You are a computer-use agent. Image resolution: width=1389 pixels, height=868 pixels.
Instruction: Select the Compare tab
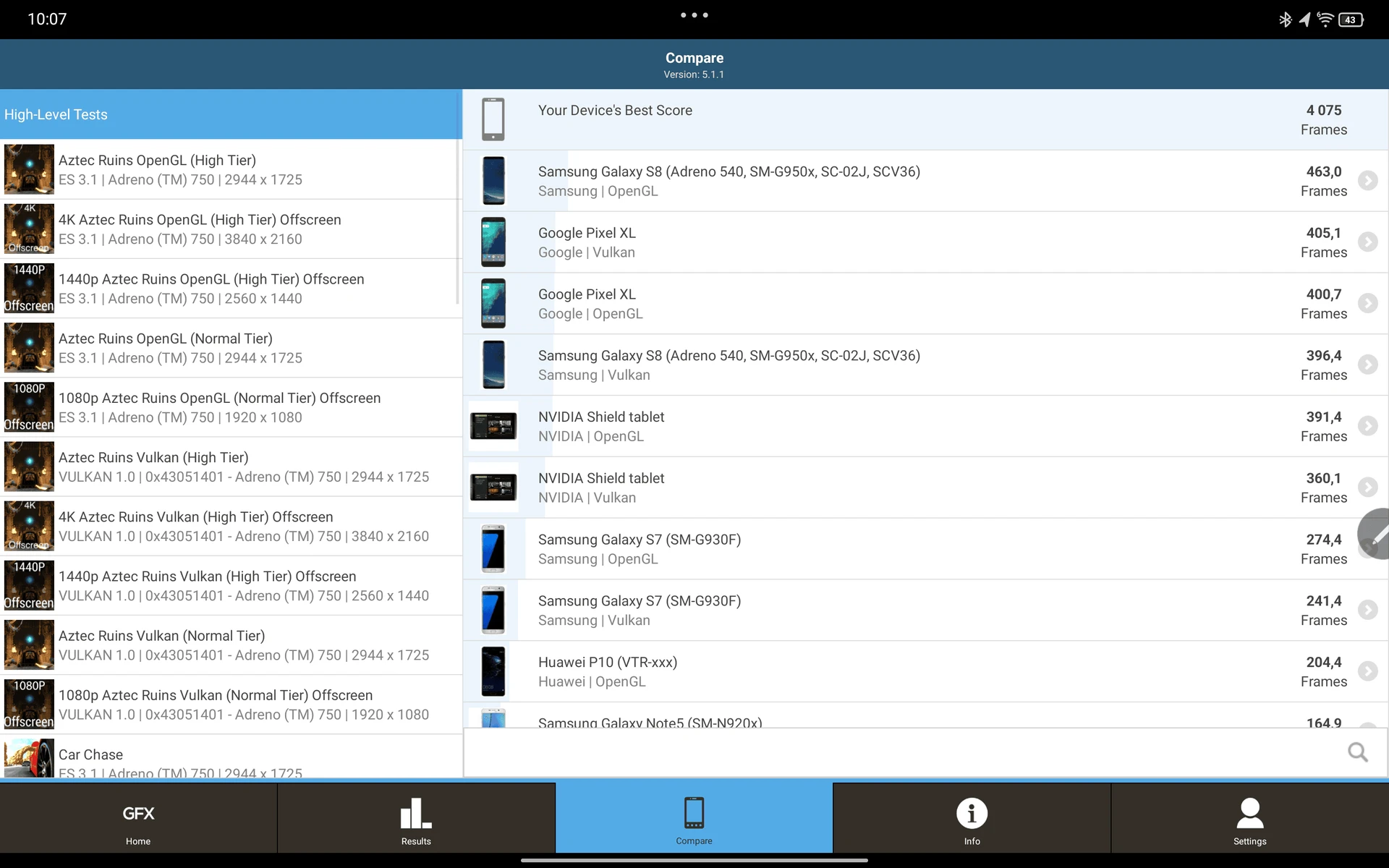click(x=694, y=818)
